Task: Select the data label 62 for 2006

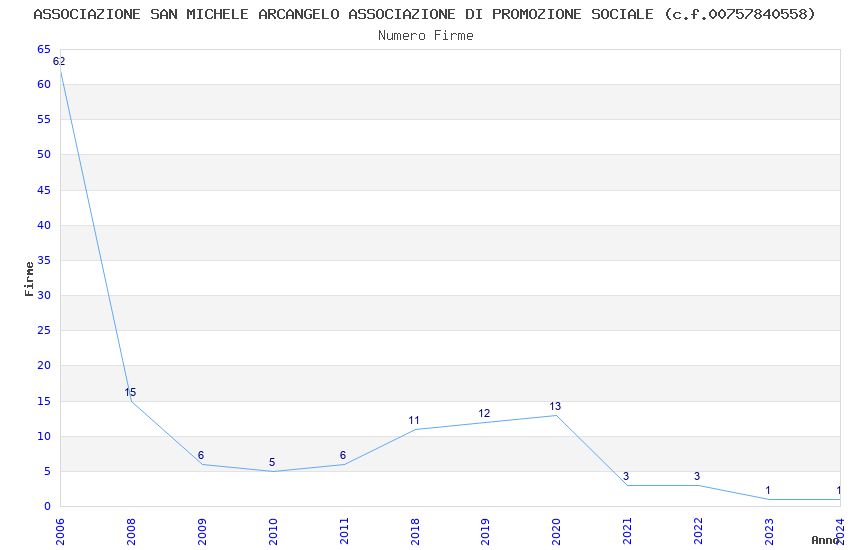Action: coord(59,61)
